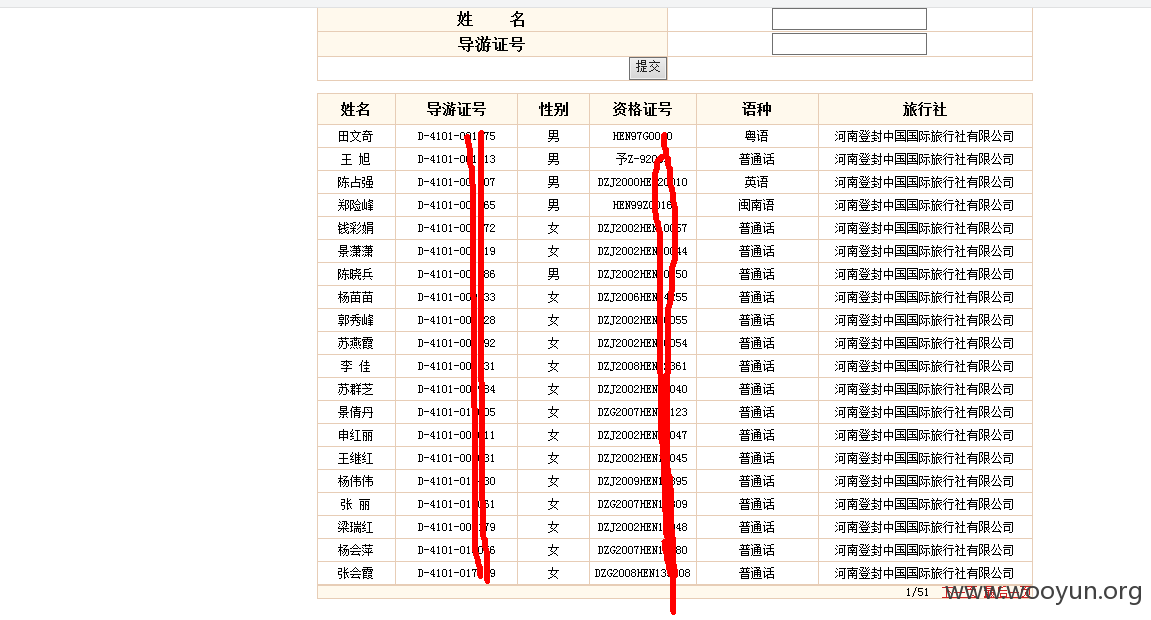Select the name 杨会萍 in the table

(x=356, y=550)
